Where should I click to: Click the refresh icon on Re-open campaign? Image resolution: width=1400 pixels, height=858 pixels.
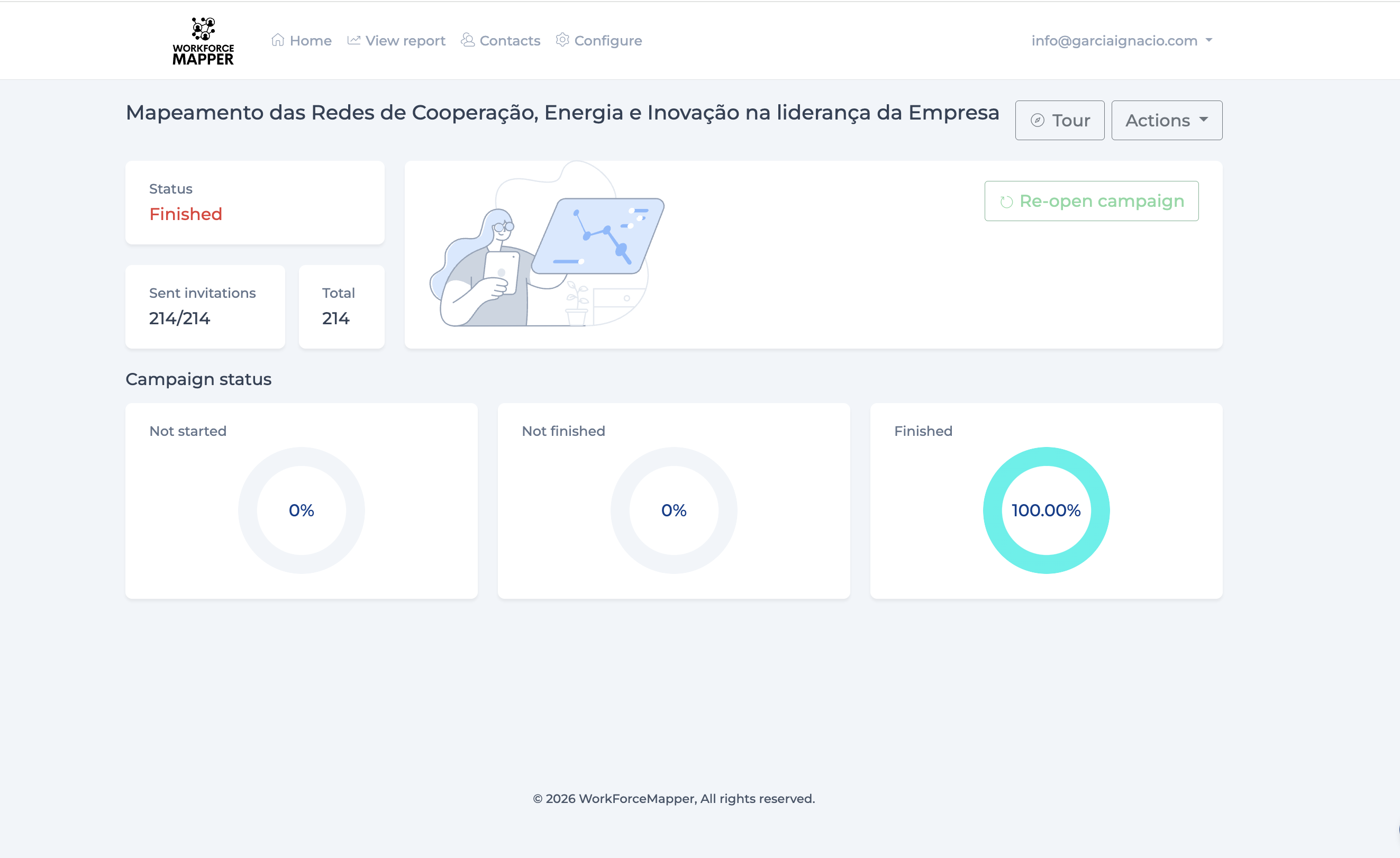pyautogui.click(x=1006, y=202)
